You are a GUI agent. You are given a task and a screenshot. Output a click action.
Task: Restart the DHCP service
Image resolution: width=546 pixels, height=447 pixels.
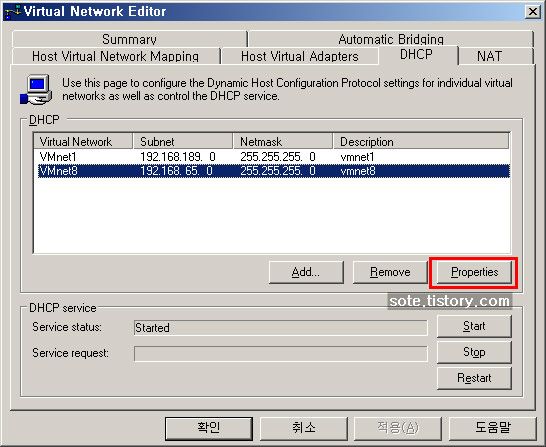tap(474, 378)
